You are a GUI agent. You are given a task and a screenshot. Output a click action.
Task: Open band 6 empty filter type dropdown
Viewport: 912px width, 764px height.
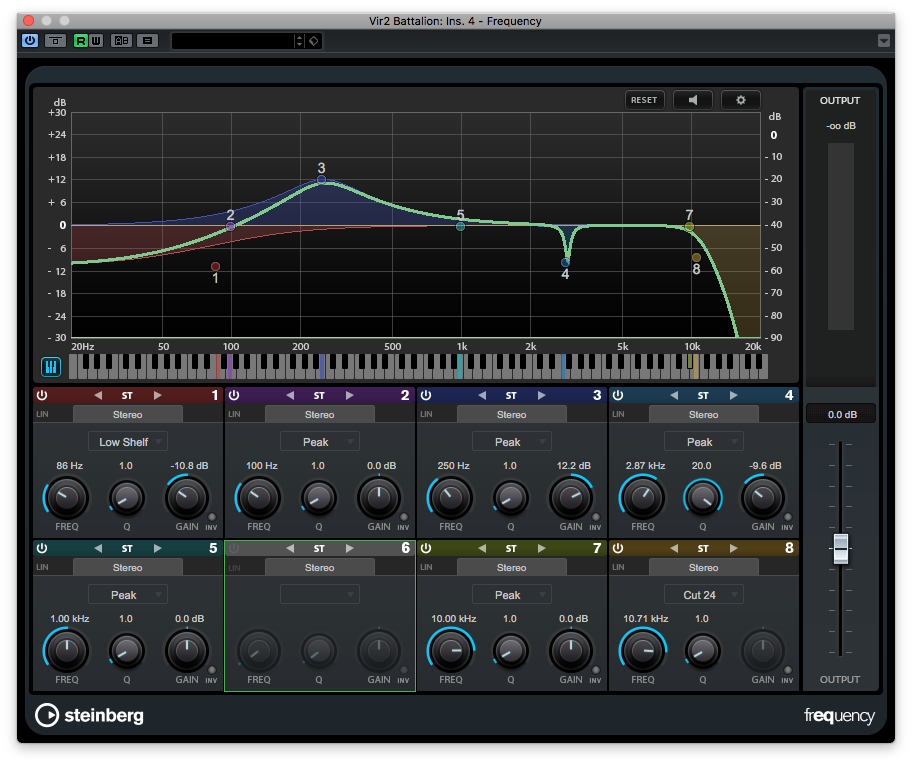[320, 595]
